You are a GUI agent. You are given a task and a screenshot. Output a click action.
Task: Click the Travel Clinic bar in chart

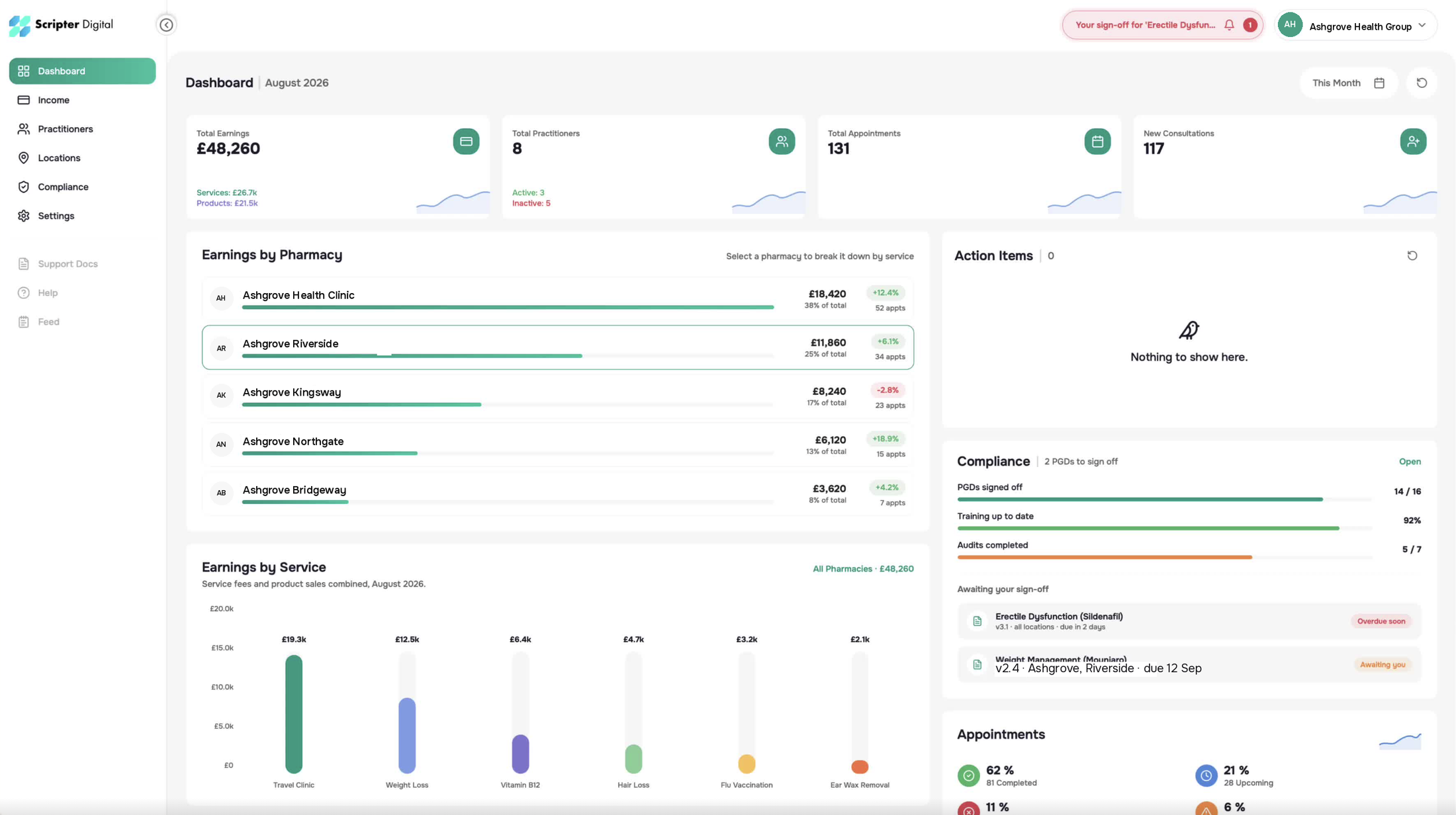[294, 714]
